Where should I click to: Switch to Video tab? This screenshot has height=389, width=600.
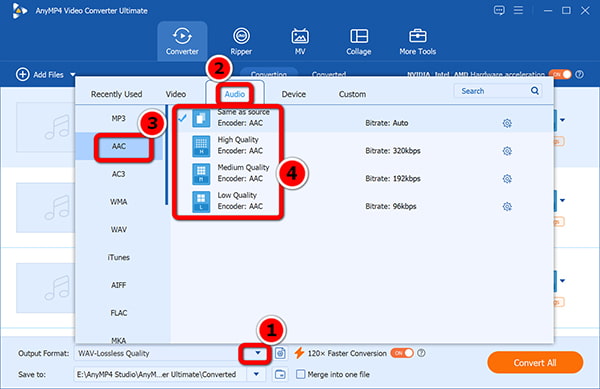click(x=176, y=94)
